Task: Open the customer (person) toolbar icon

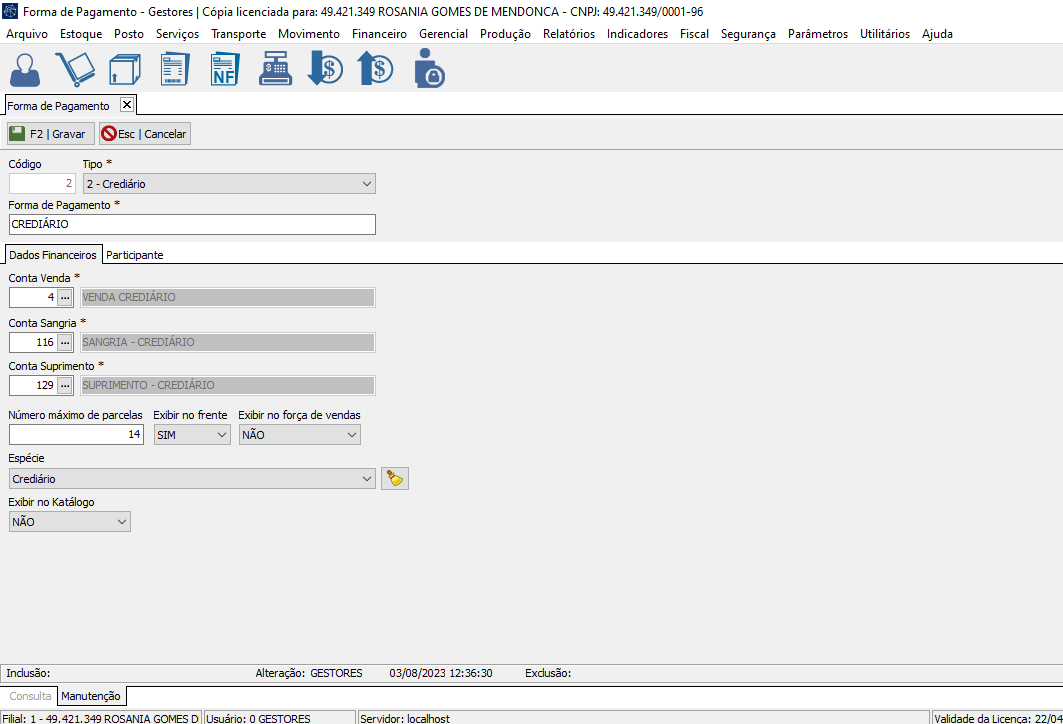Action: coord(25,69)
